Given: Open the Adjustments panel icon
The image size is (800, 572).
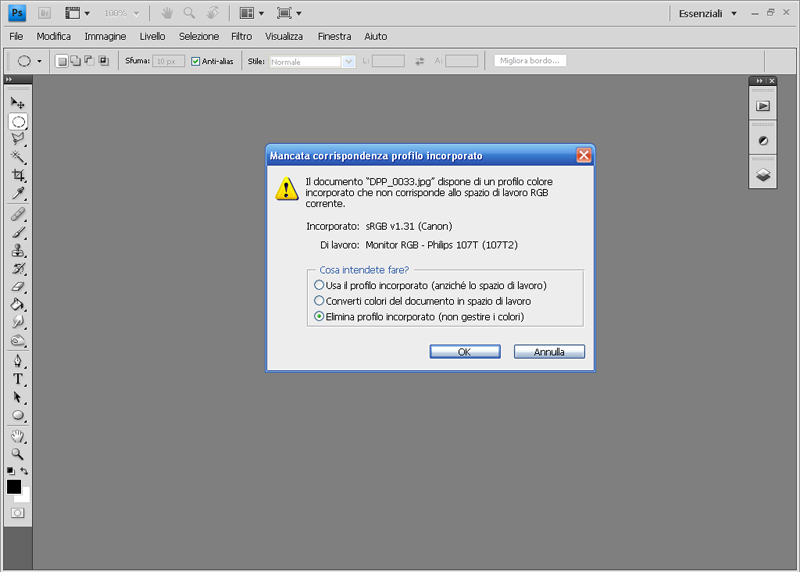Looking at the screenshot, I should pyautogui.click(x=763, y=141).
